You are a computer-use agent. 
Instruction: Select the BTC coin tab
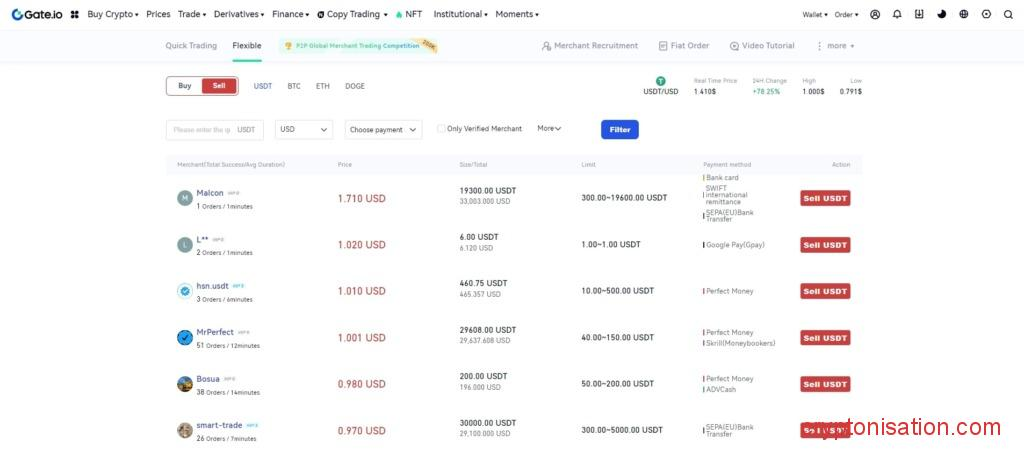click(294, 86)
